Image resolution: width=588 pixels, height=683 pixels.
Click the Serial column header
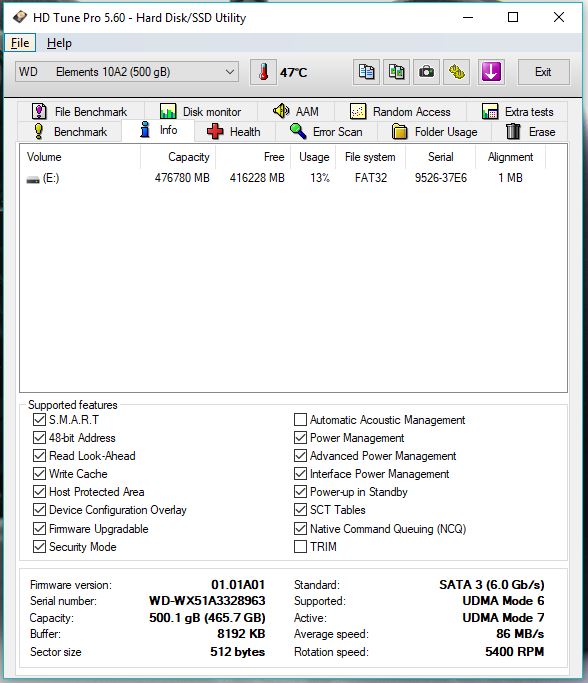click(440, 157)
